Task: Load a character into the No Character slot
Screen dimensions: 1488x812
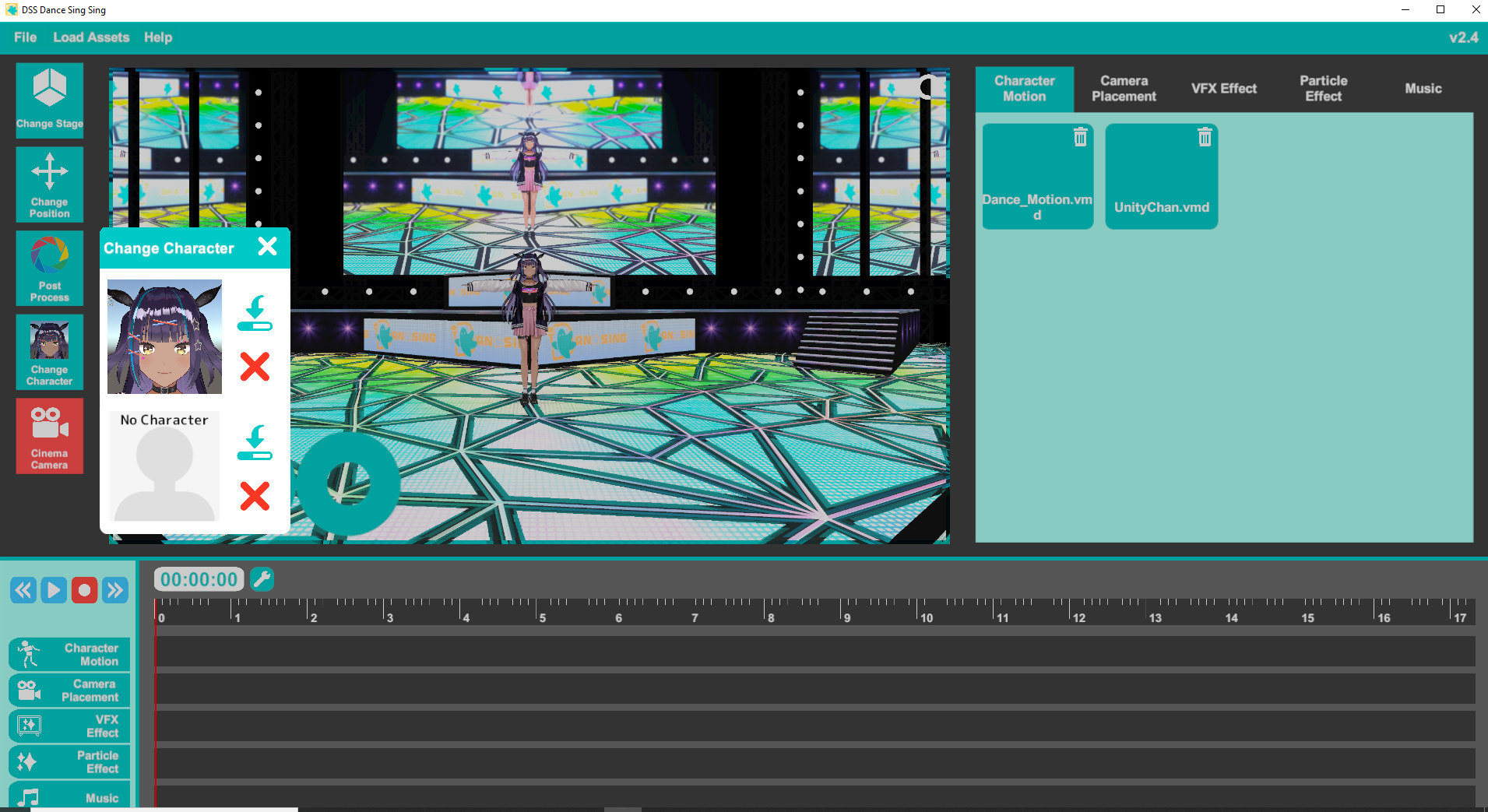Action: [255, 442]
